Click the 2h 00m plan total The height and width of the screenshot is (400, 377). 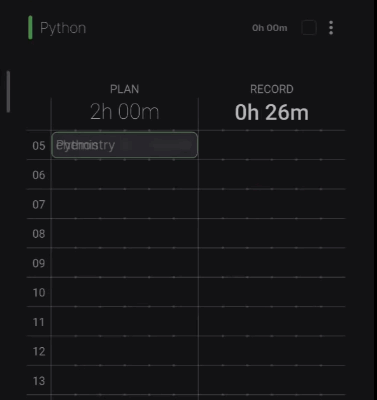coord(125,112)
